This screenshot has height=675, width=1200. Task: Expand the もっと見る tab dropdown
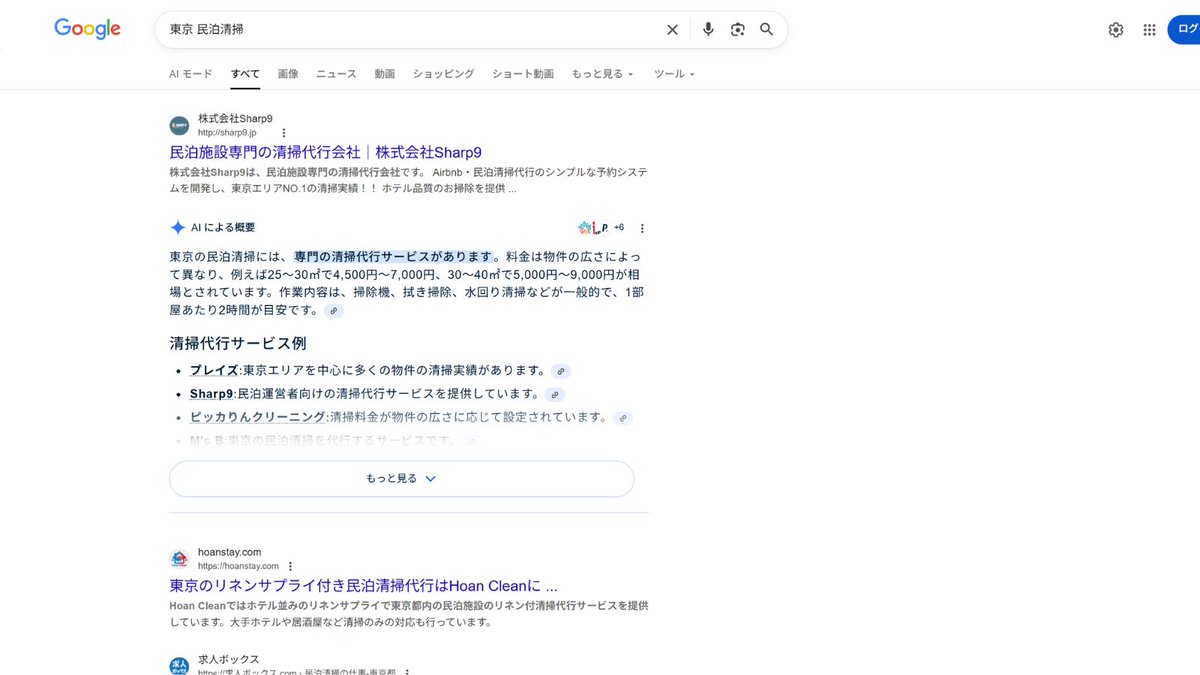tap(602, 74)
